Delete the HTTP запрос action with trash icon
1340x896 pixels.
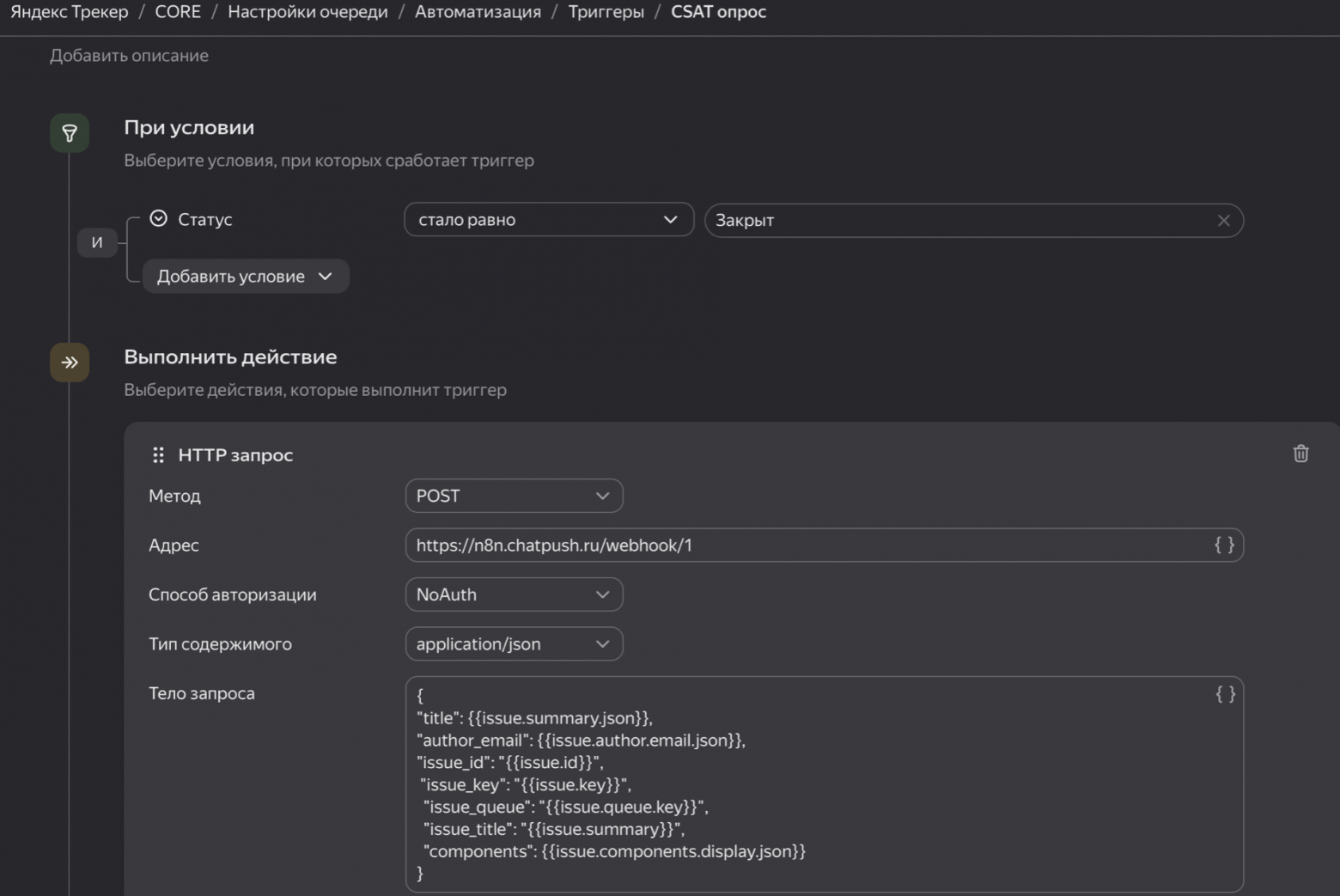coord(1300,454)
